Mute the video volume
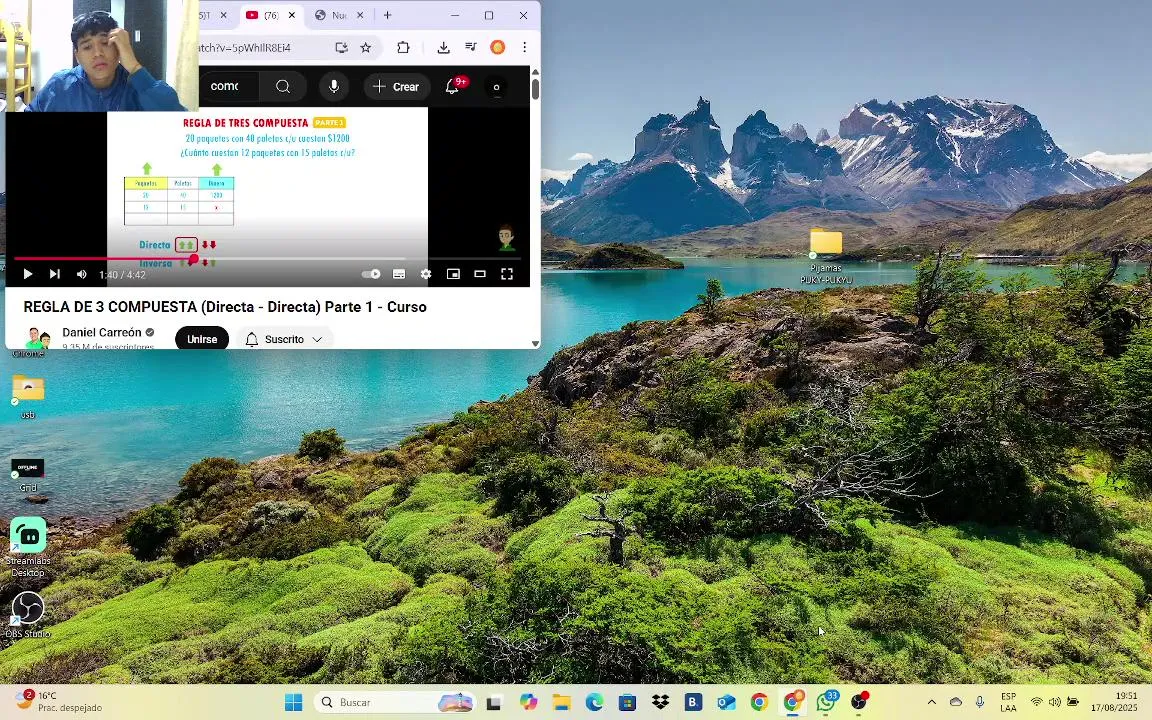The image size is (1152, 720). (82, 274)
